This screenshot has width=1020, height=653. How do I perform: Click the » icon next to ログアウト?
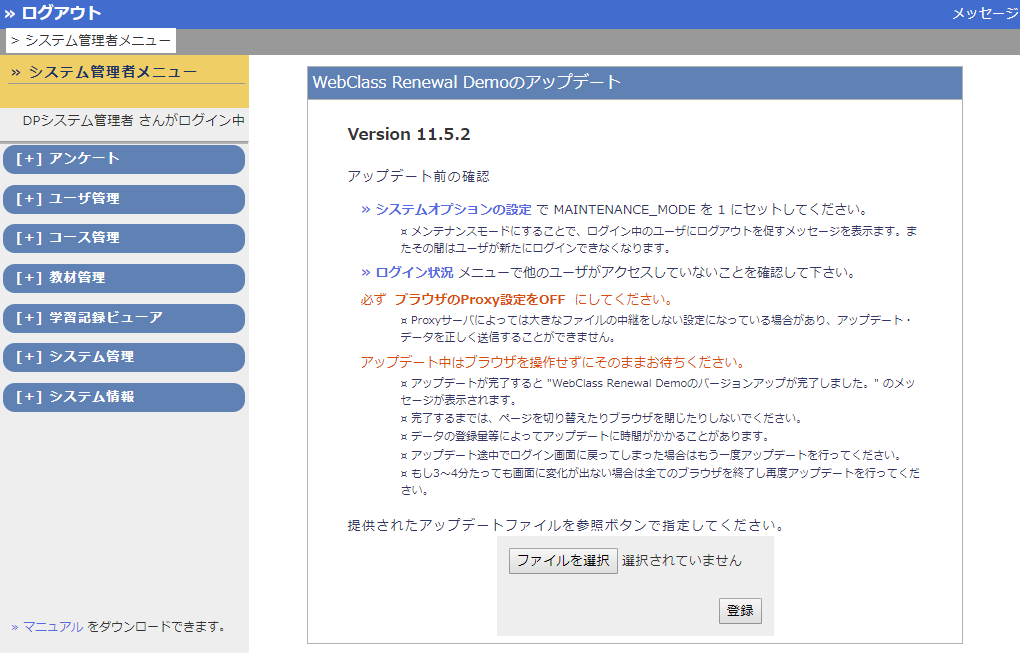pyautogui.click(x=12, y=12)
